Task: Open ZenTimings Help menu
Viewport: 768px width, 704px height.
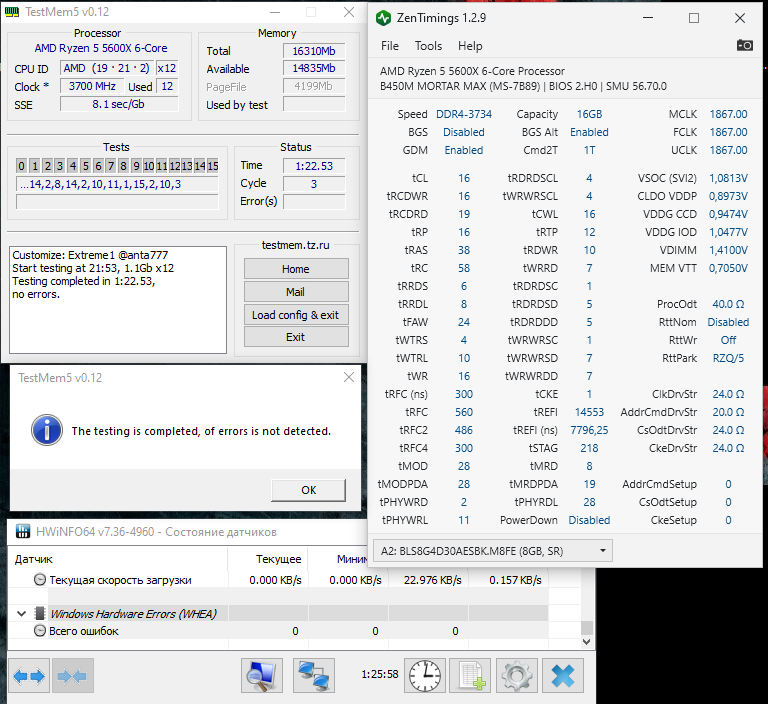Action: [470, 46]
